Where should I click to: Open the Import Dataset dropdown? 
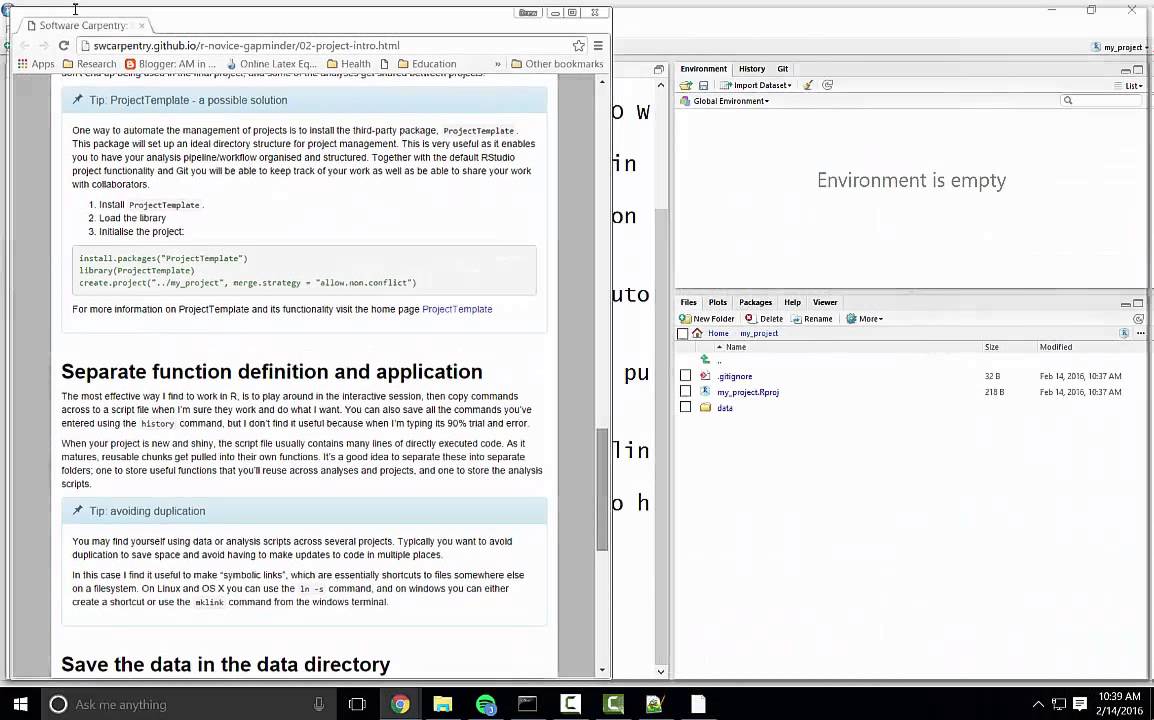(x=756, y=85)
